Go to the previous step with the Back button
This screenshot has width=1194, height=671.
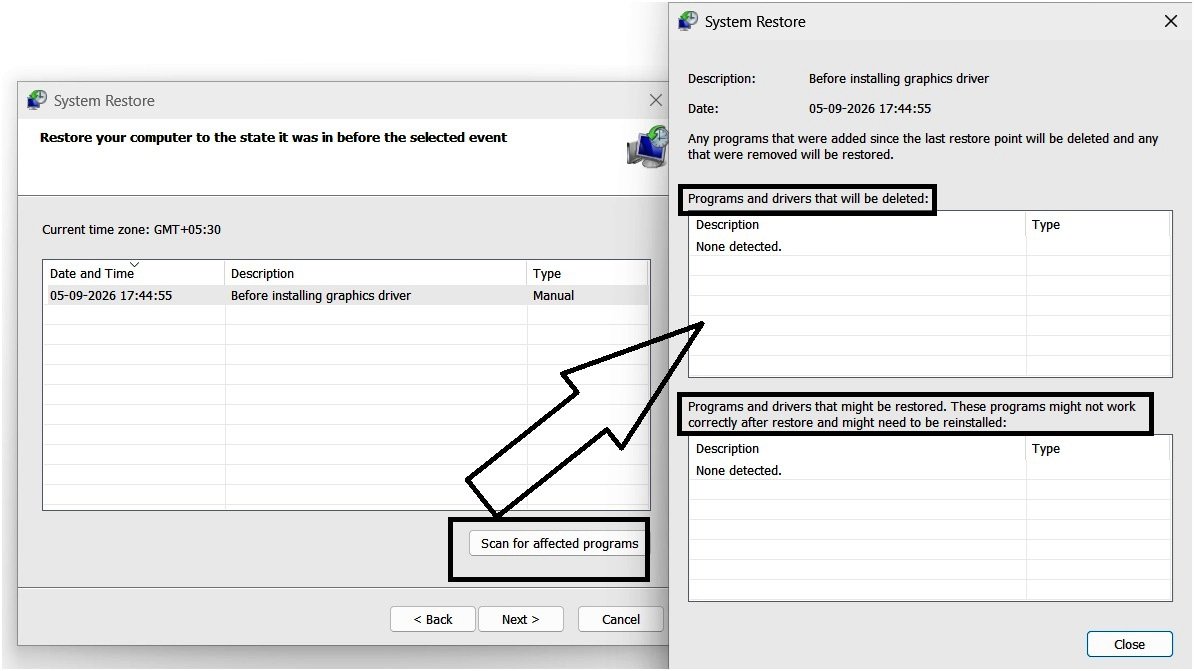pos(433,619)
